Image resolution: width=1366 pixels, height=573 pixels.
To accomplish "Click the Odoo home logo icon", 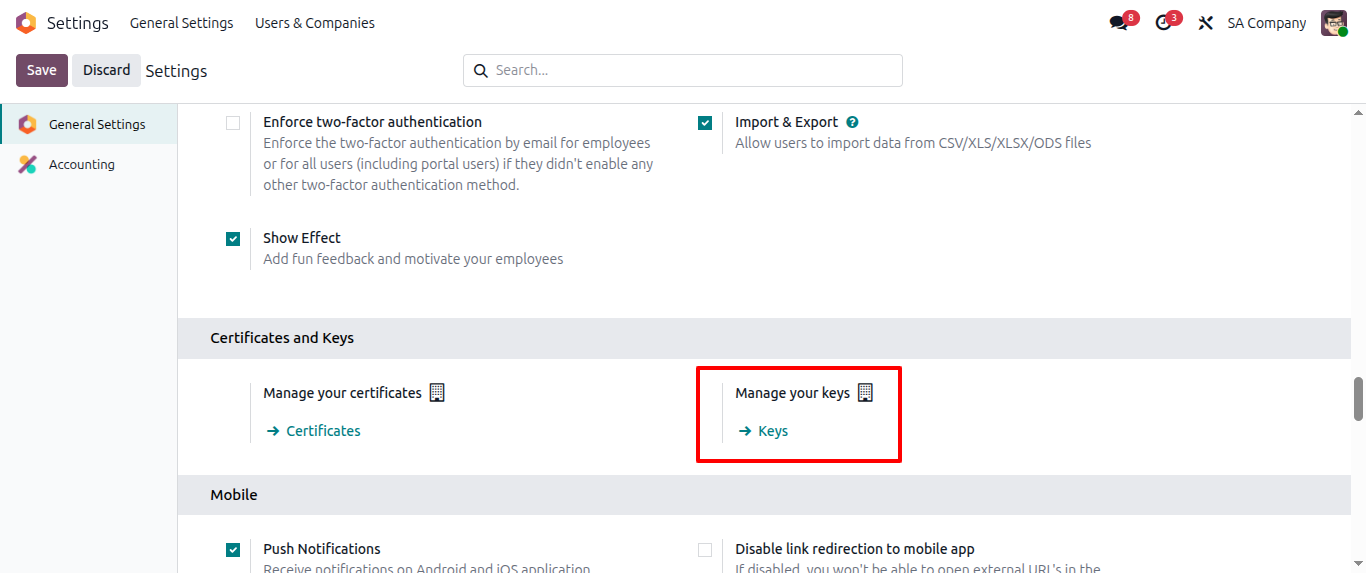I will tap(26, 23).
